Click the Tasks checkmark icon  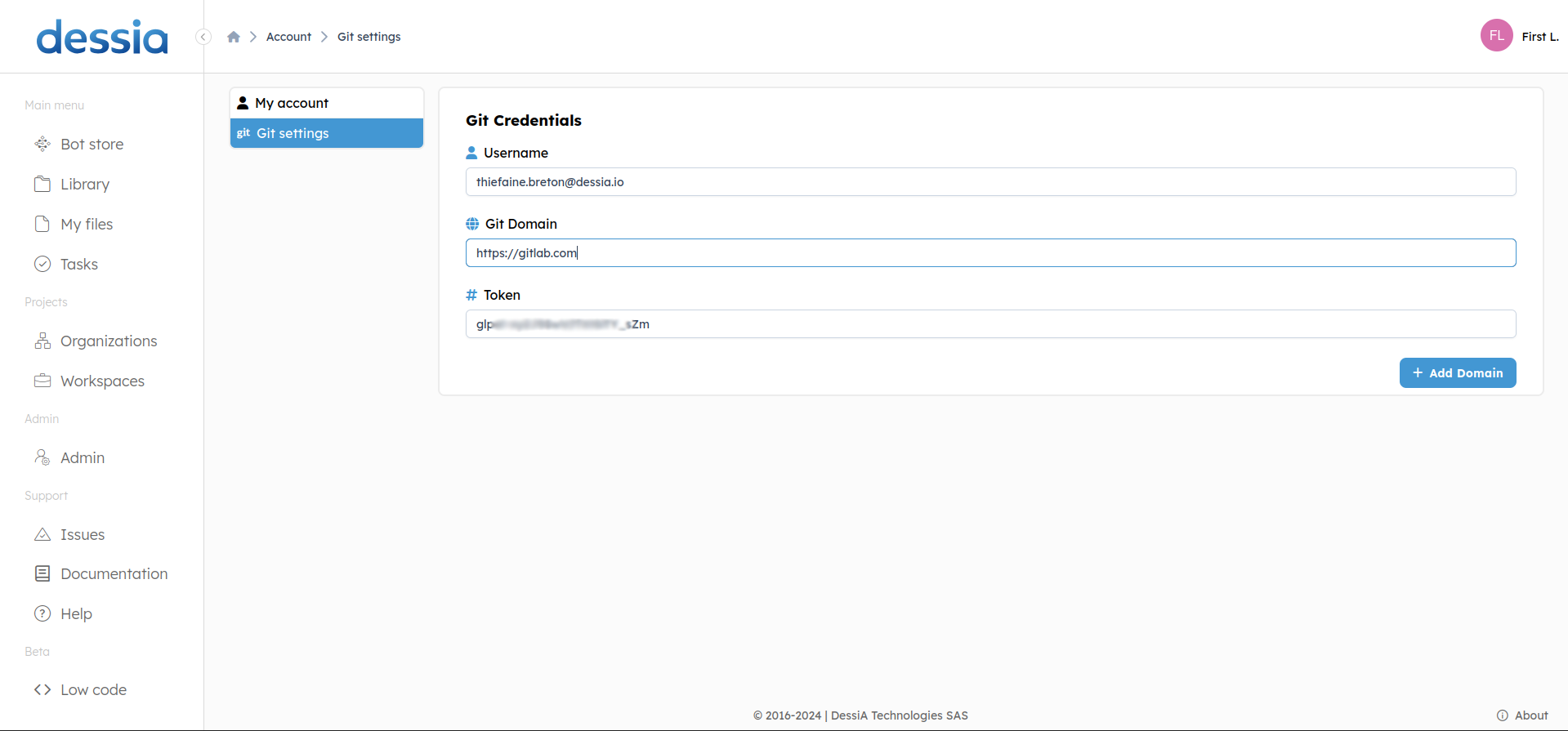(x=42, y=264)
